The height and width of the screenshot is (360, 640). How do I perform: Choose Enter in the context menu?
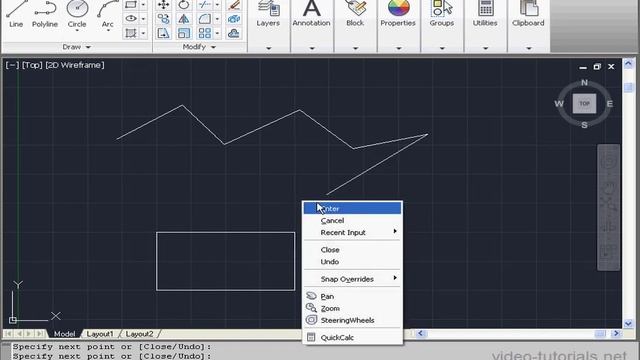click(352, 208)
